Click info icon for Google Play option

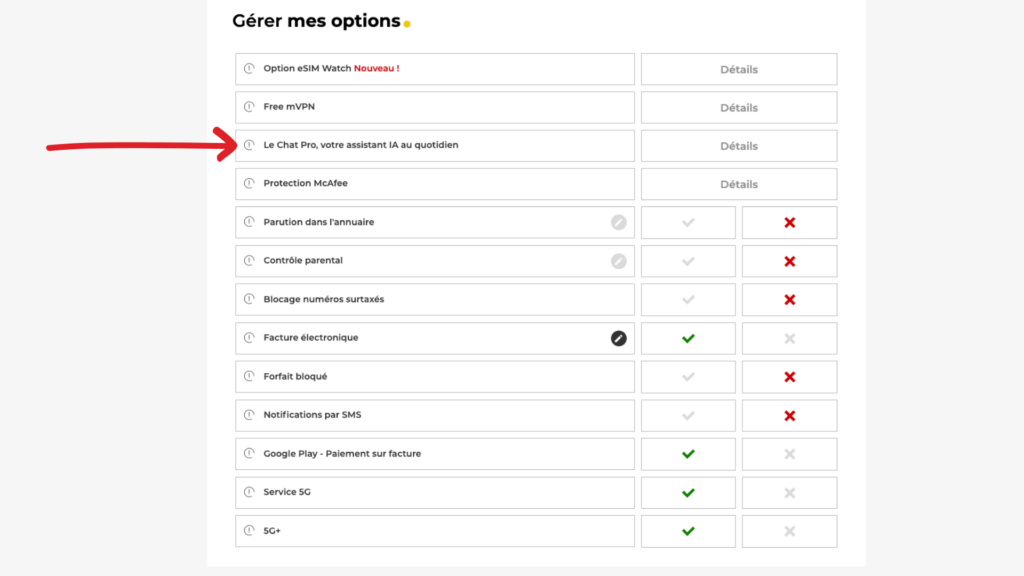coord(249,453)
